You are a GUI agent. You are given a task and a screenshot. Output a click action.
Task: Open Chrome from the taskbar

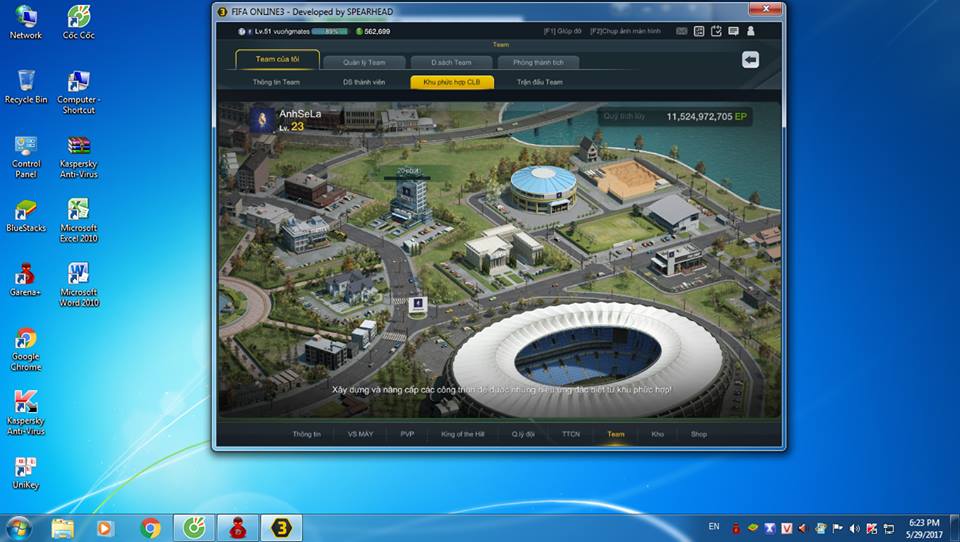[150, 528]
